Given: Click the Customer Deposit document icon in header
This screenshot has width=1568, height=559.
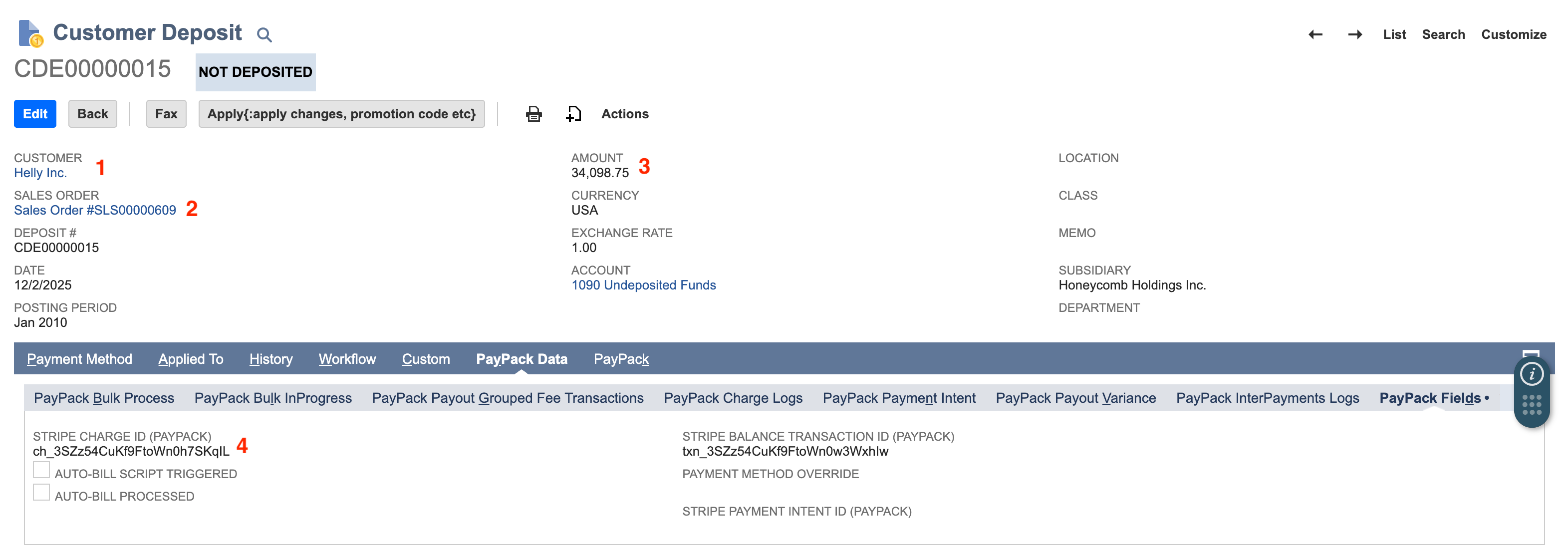Looking at the screenshot, I should pyautogui.click(x=29, y=33).
